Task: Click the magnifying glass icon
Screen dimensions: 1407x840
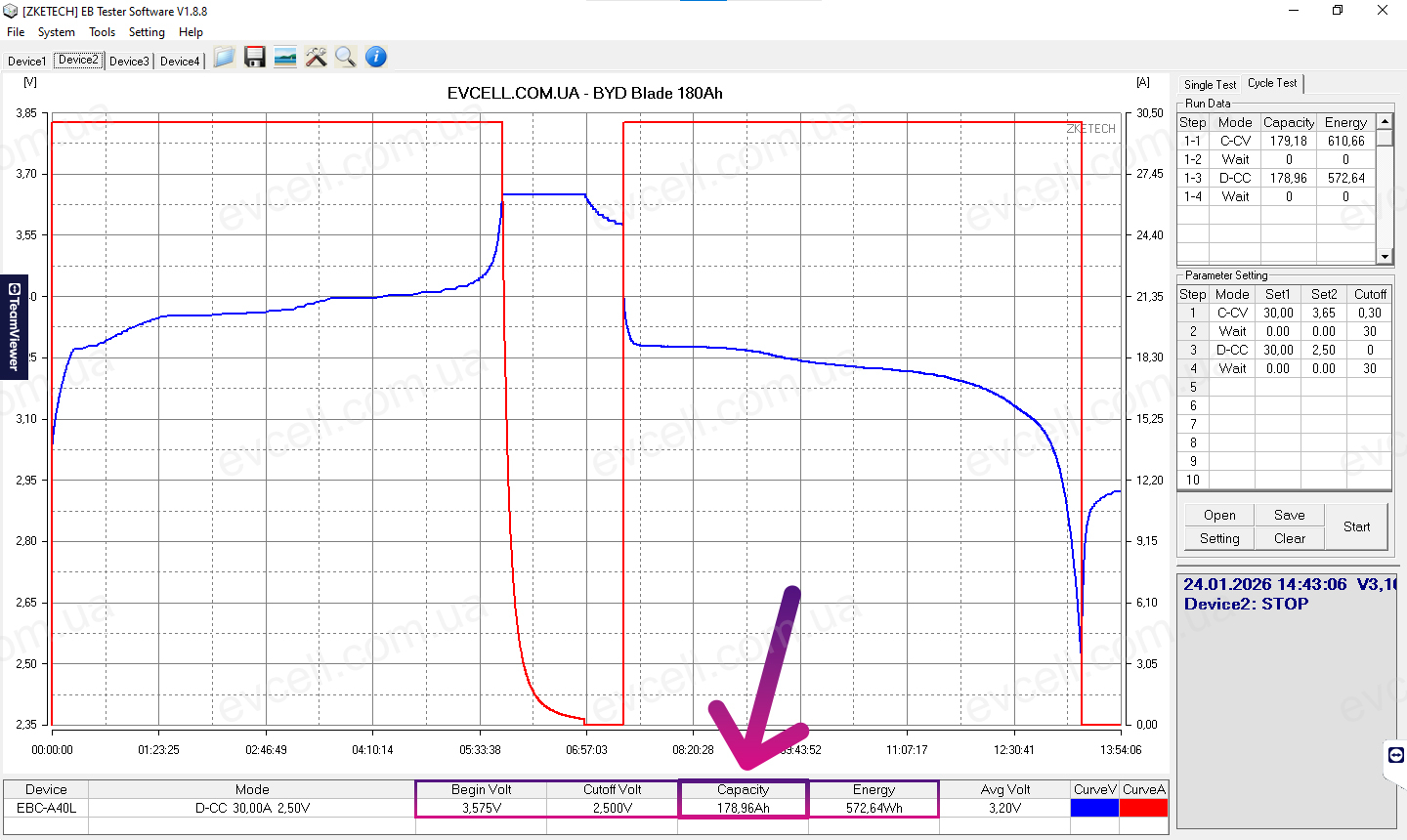Action: coord(345,58)
